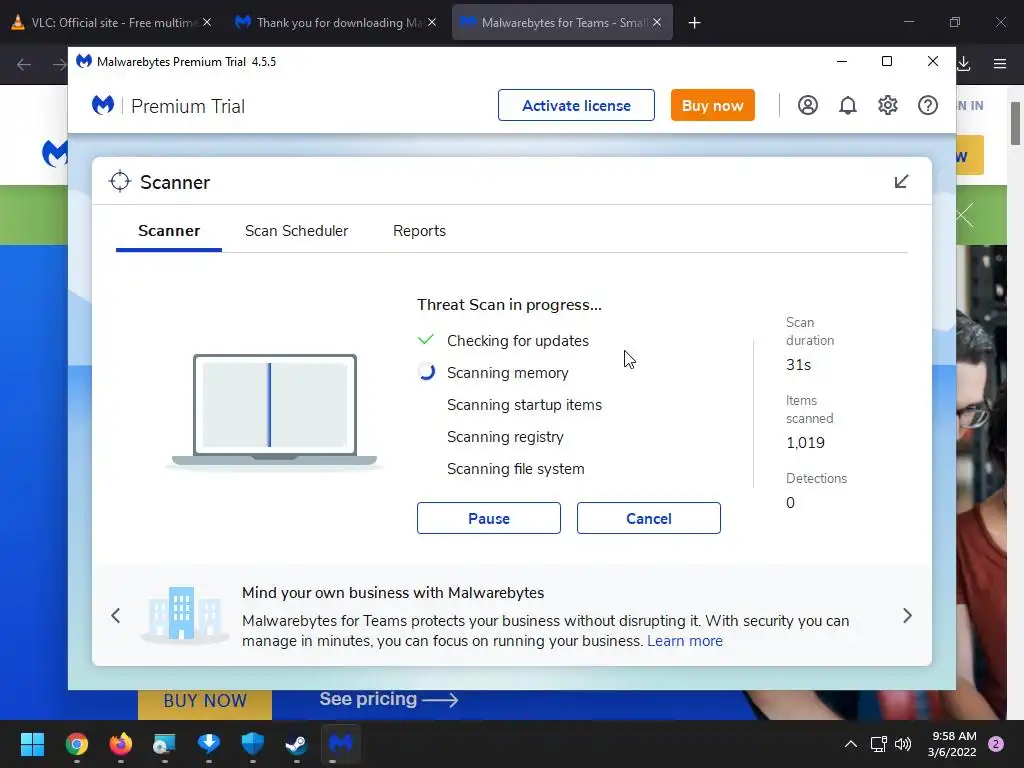
Task: Select Malwarebytes for Teams browser tab
Action: coord(562,23)
